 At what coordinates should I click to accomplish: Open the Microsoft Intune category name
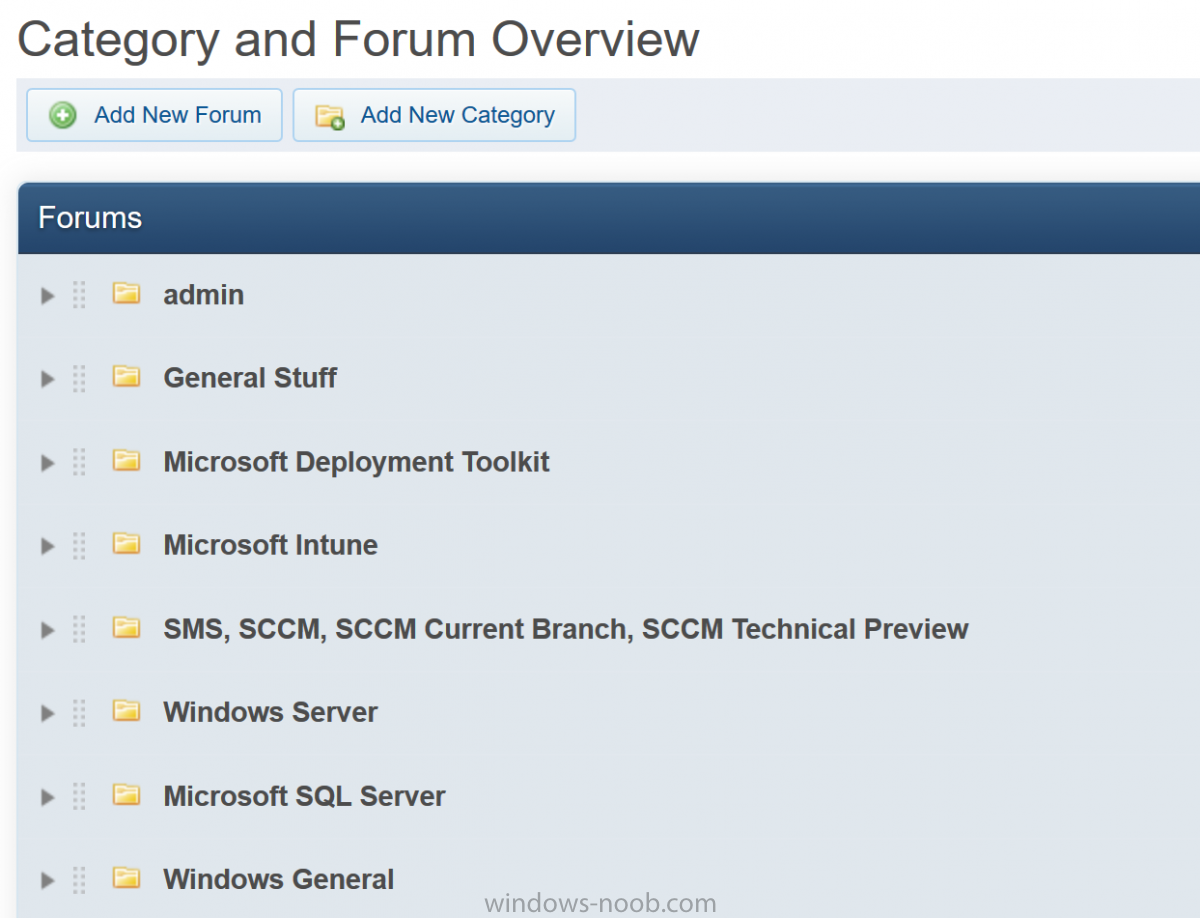[x=271, y=545]
